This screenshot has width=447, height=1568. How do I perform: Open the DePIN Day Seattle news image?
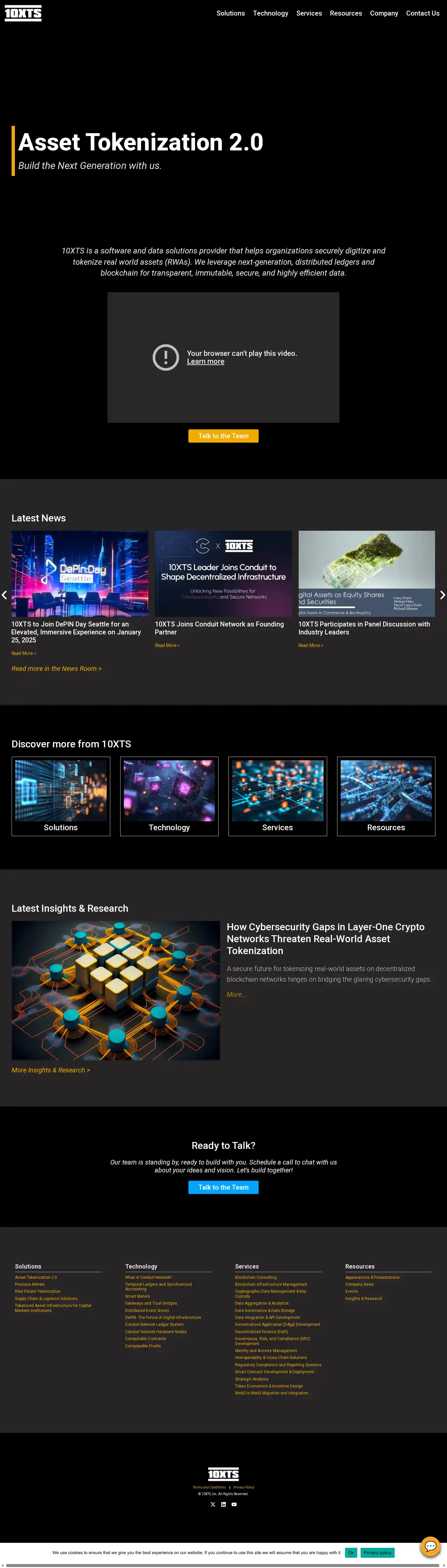(x=80, y=573)
